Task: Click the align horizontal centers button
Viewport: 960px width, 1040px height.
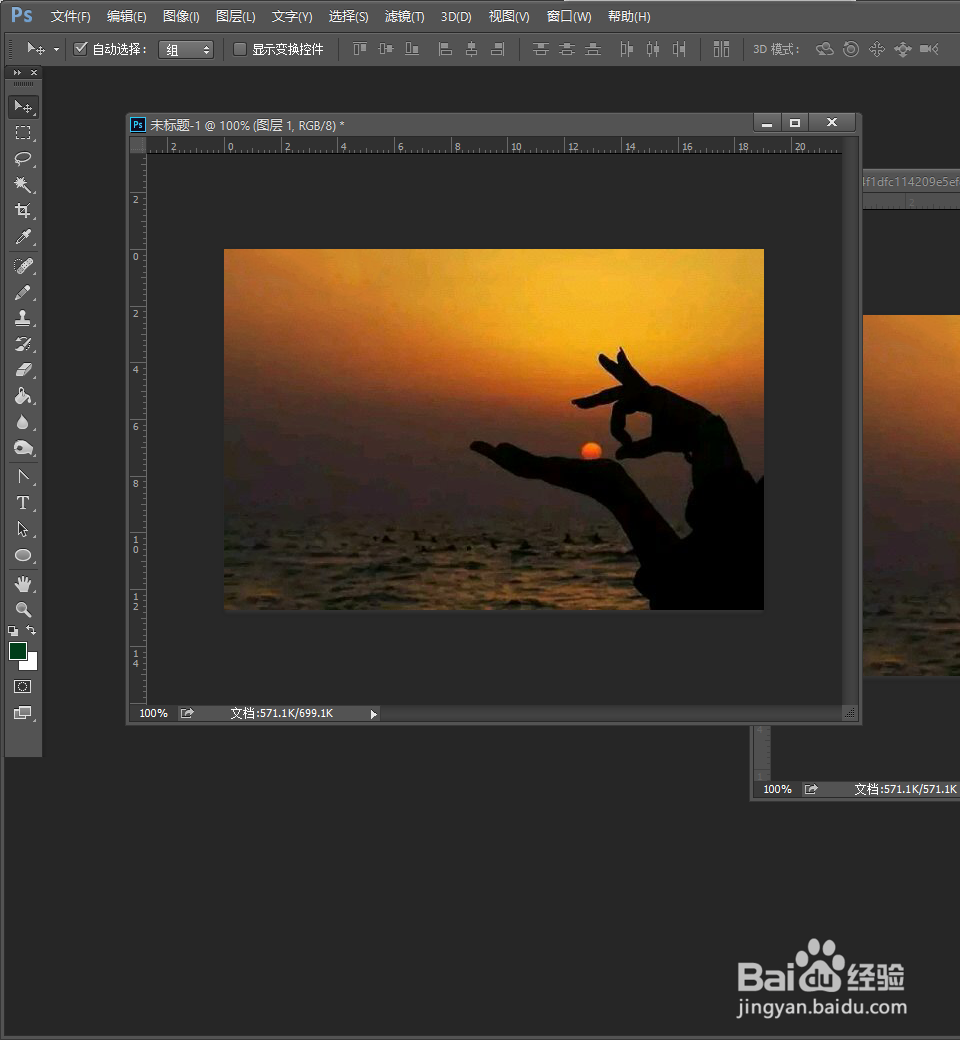Action: point(471,48)
